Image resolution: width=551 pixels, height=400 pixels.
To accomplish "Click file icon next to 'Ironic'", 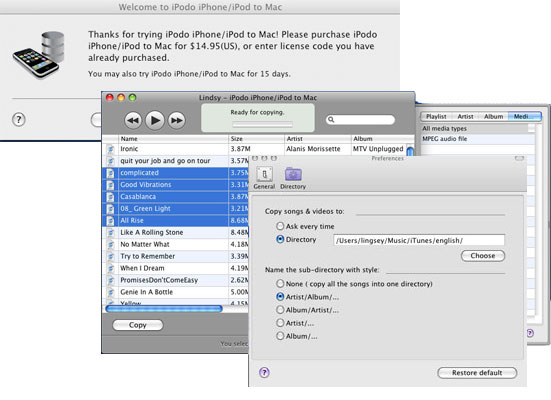I will click(x=110, y=149).
